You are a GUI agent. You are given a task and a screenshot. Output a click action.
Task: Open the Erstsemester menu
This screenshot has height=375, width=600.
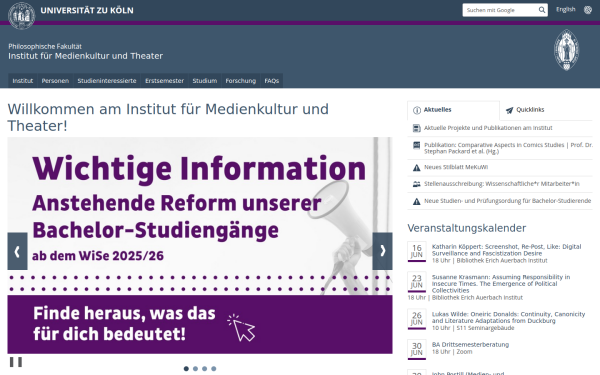(x=165, y=81)
